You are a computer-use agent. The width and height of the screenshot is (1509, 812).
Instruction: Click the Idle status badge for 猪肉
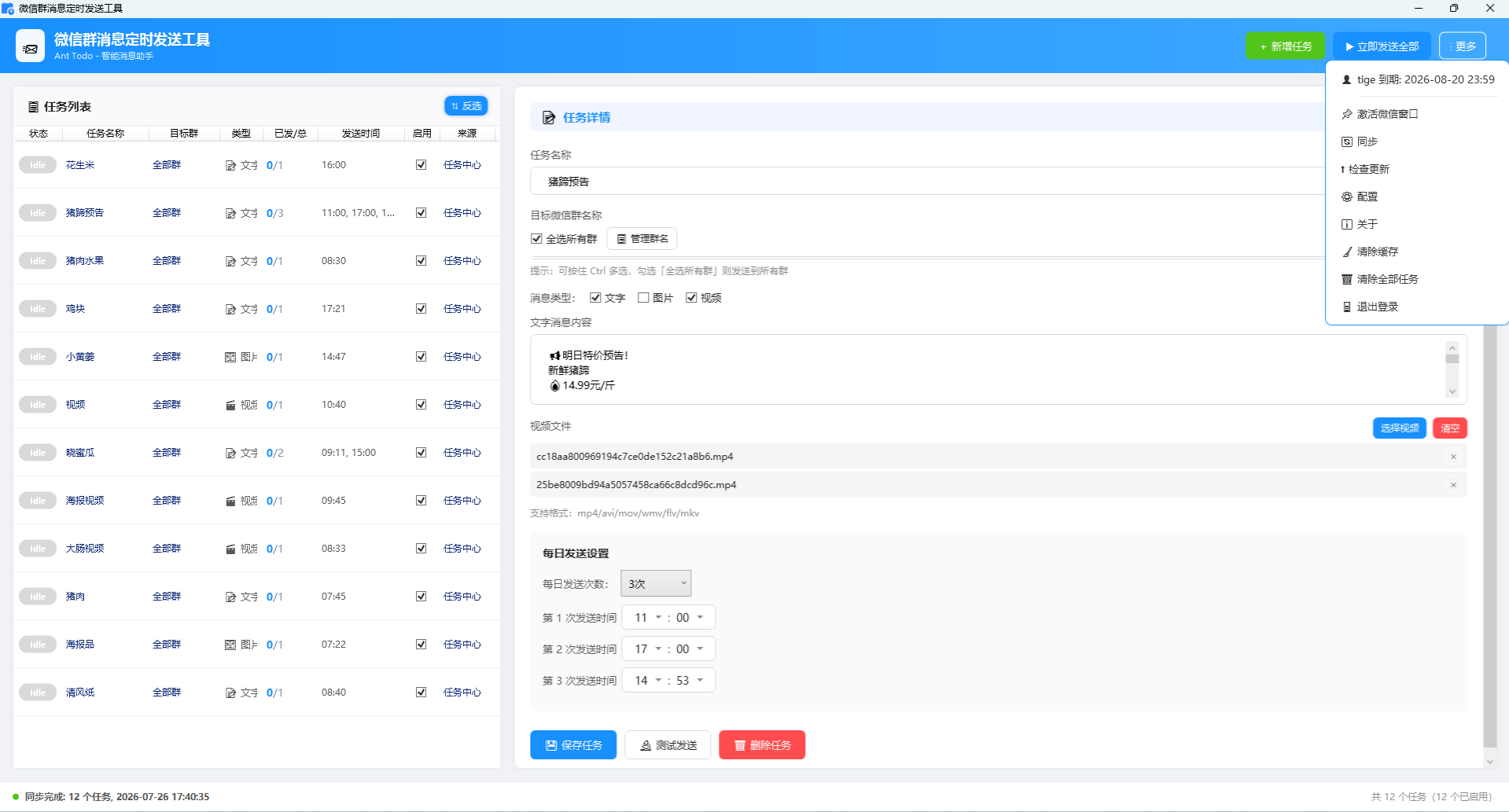[38, 597]
